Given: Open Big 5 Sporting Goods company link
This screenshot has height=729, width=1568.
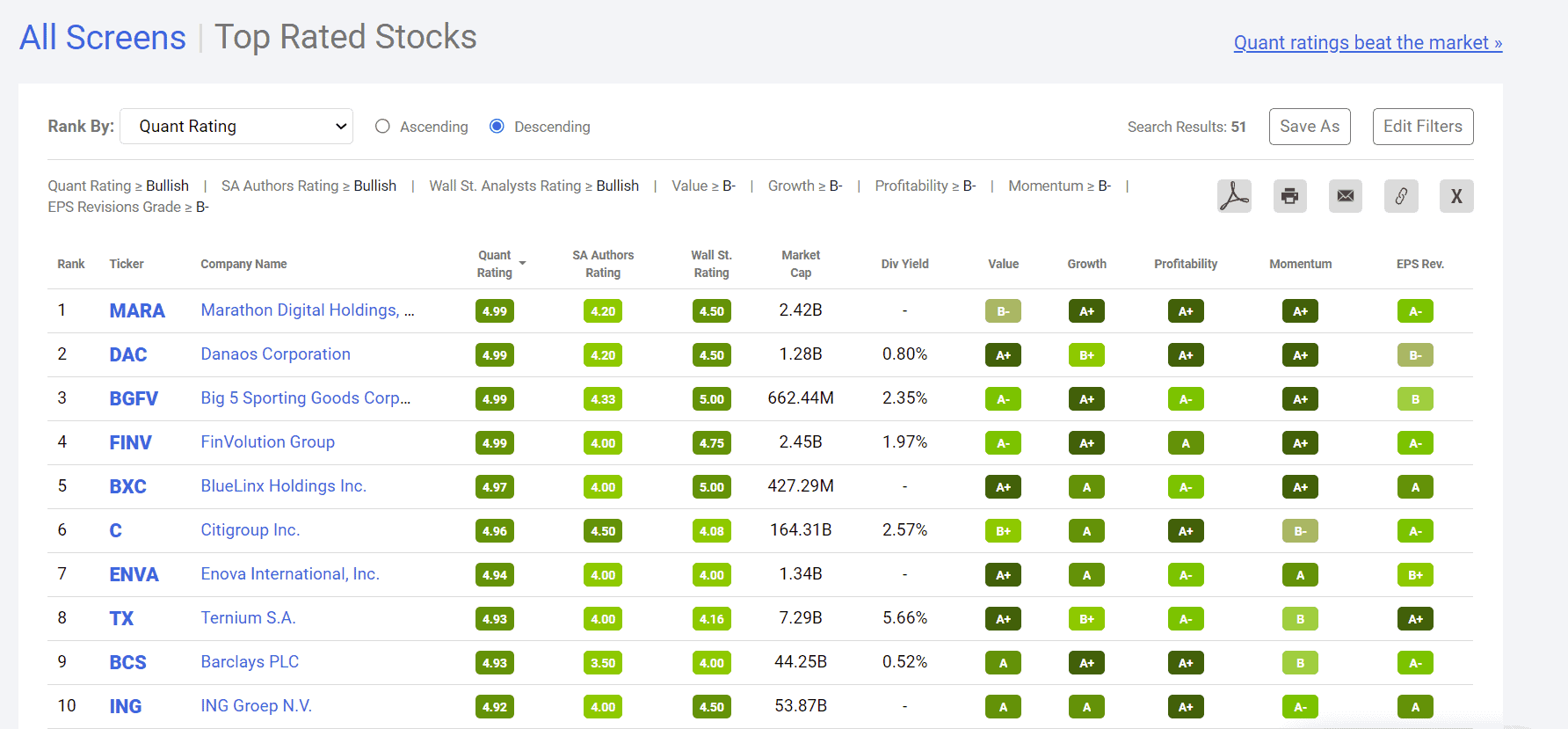Looking at the screenshot, I should click(306, 397).
